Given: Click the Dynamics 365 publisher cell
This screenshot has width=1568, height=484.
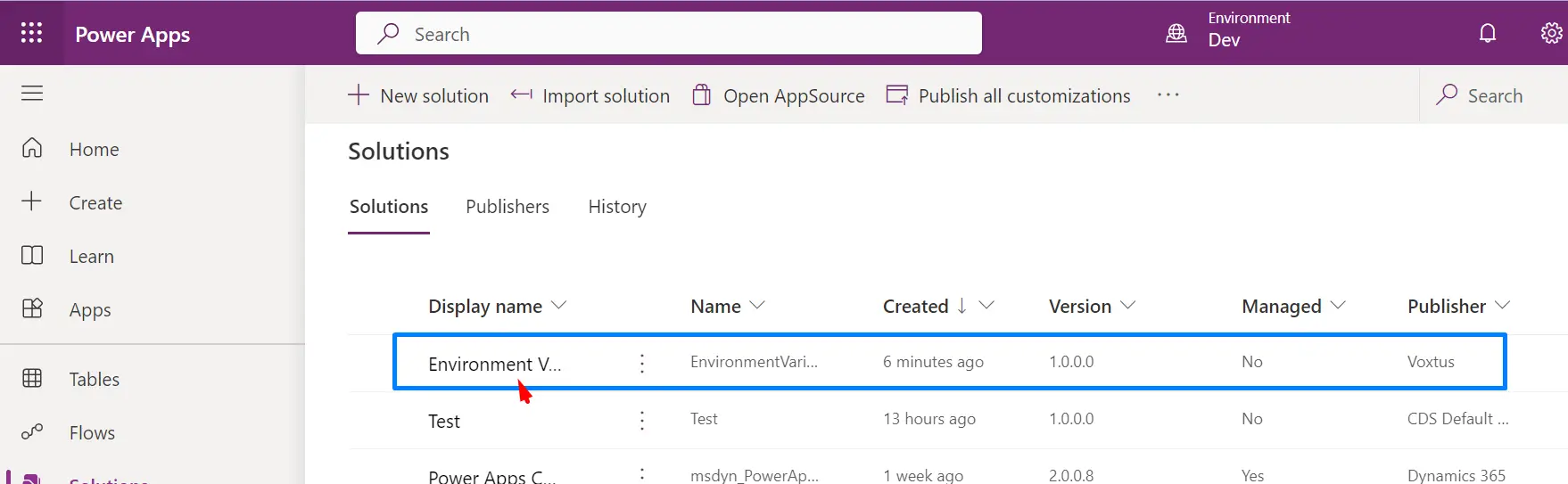Looking at the screenshot, I should (x=1457, y=475).
